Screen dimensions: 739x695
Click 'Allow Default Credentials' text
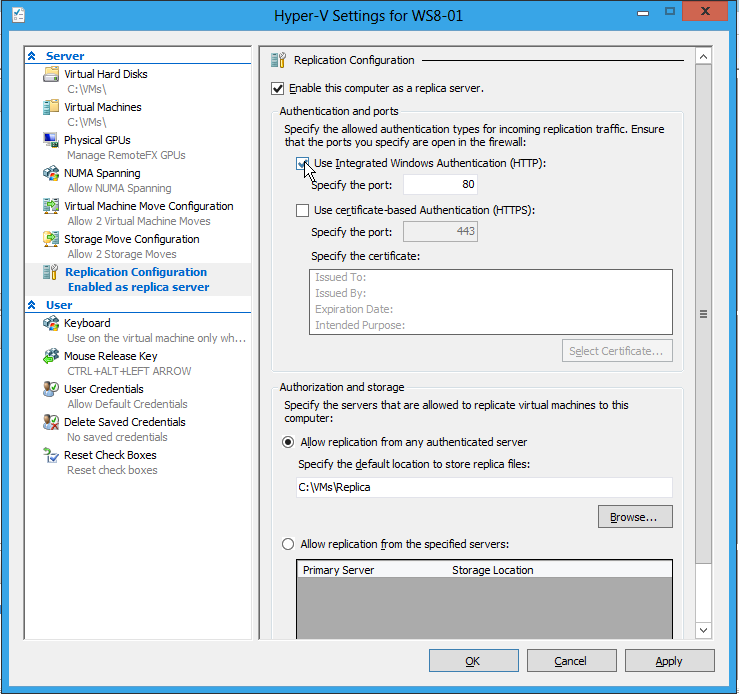pyautogui.click(x=127, y=404)
